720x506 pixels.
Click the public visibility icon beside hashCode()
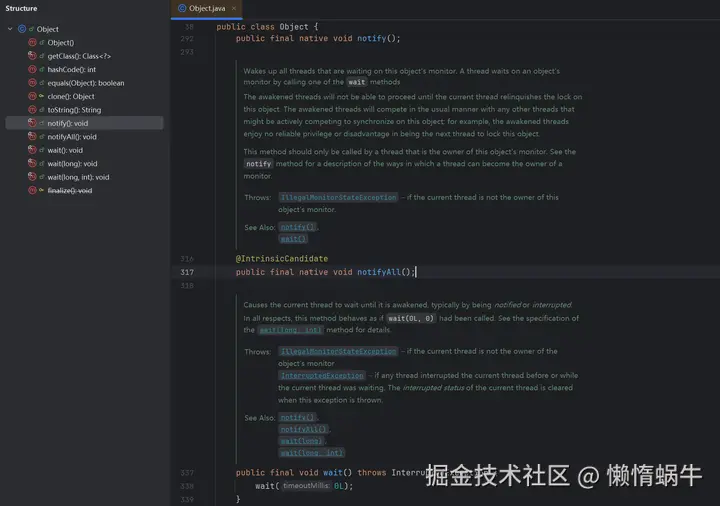click(x=42, y=69)
